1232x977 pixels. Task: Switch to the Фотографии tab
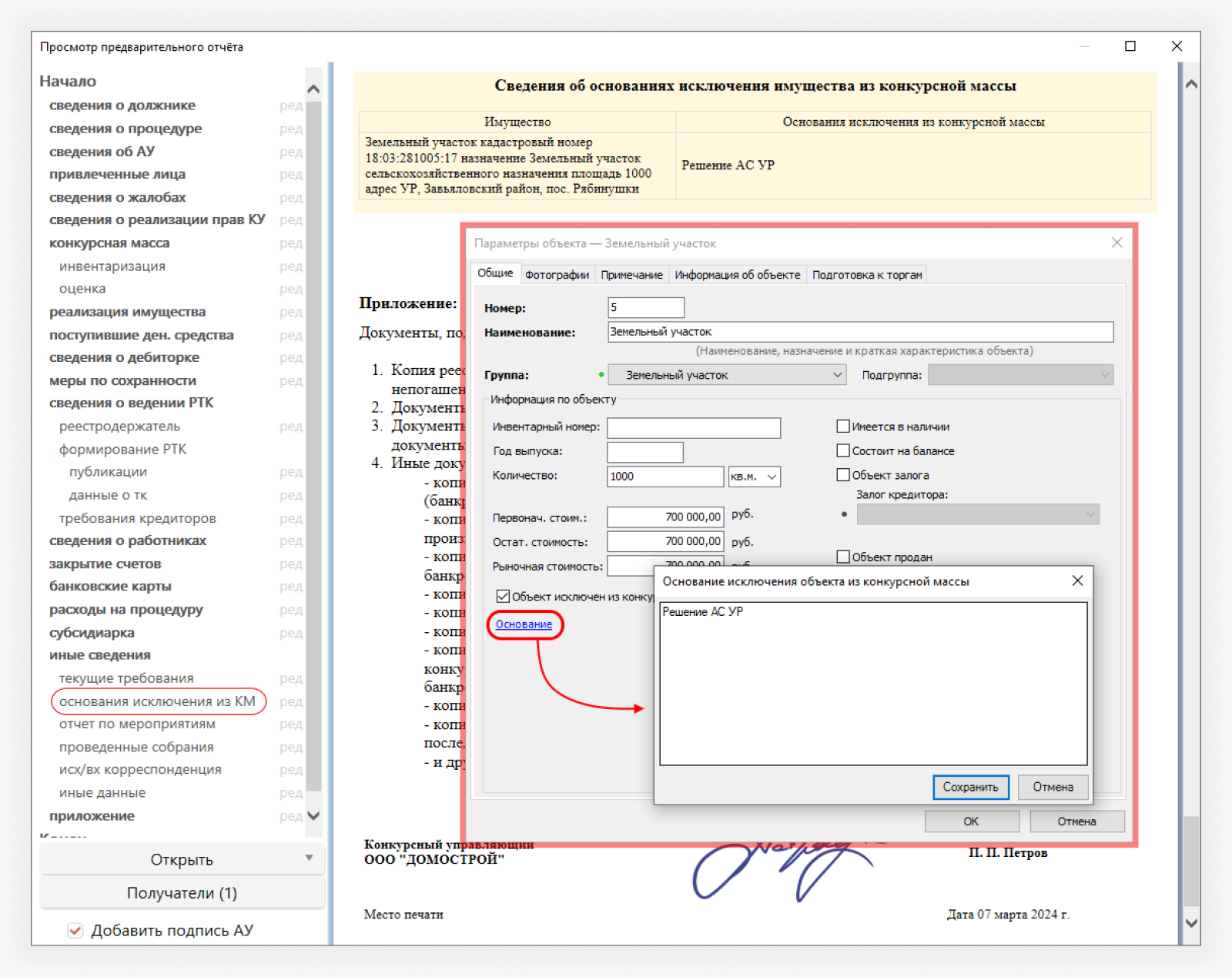[x=557, y=275]
